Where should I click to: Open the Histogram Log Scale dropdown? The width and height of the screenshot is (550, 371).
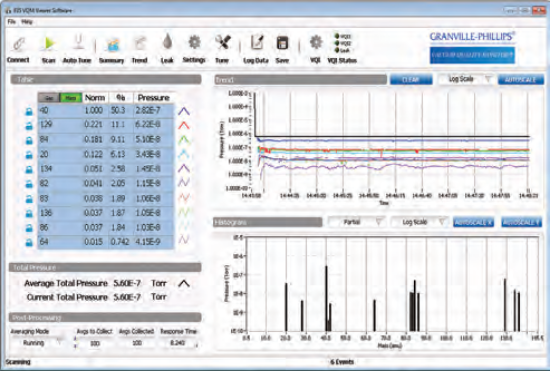tap(420, 222)
